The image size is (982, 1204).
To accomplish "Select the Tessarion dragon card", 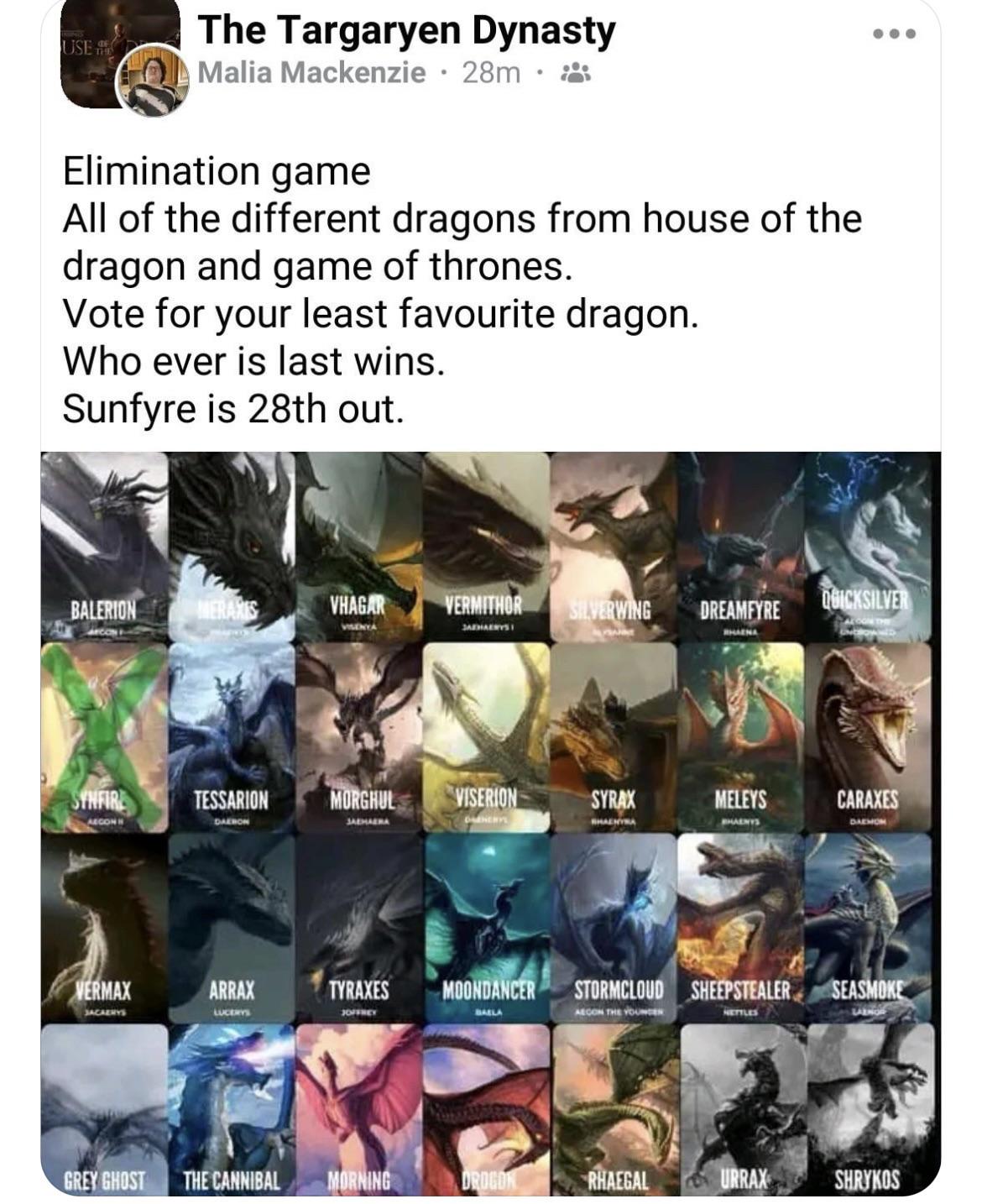I will click(232, 738).
